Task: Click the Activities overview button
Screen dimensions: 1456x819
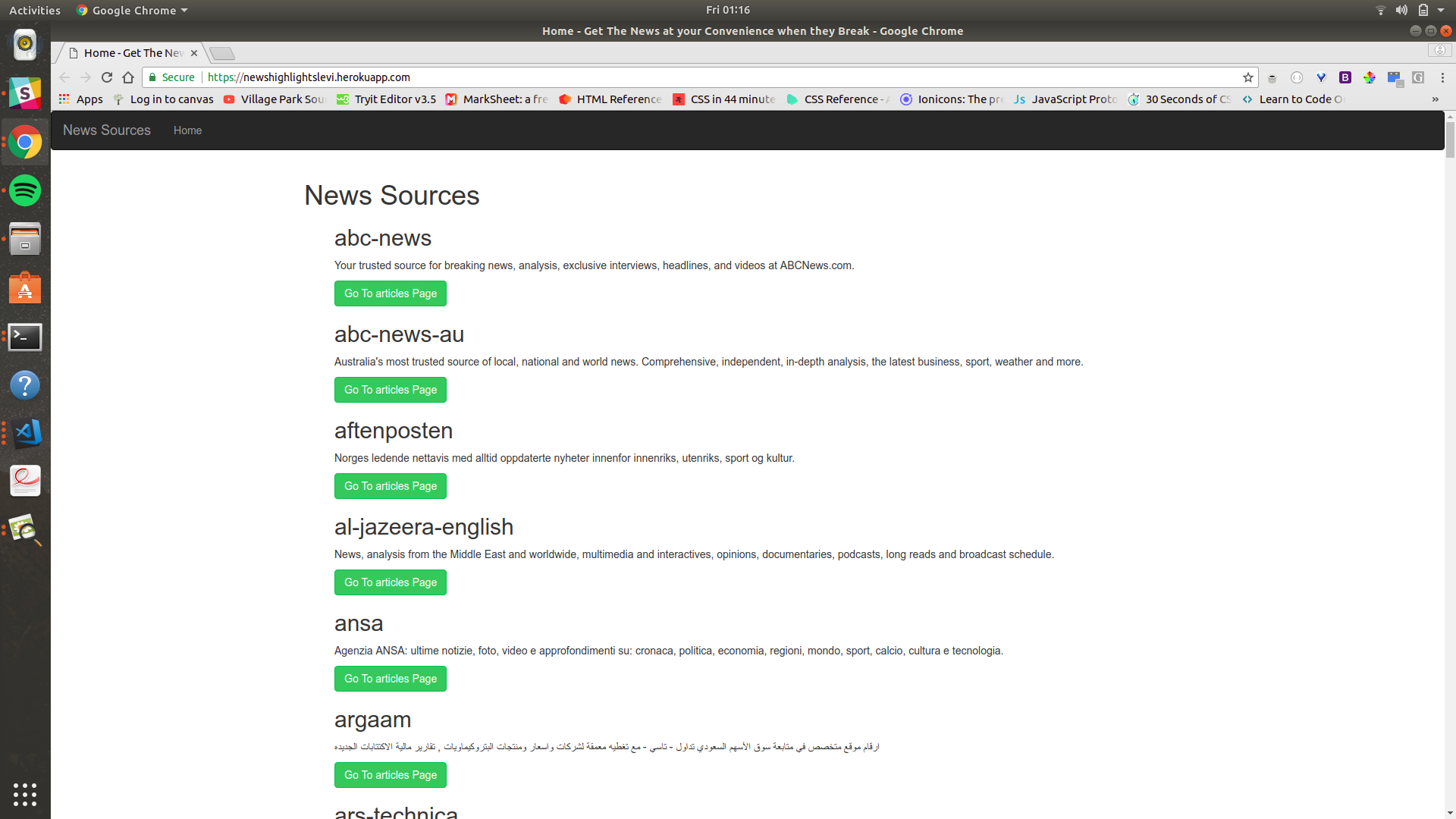Action: tap(35, 10)
